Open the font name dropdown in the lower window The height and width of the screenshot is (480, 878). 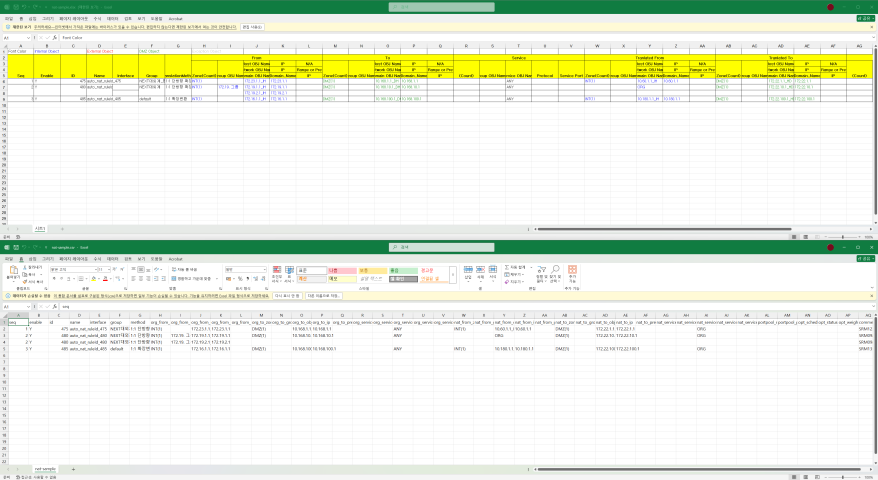coord(96,269)
